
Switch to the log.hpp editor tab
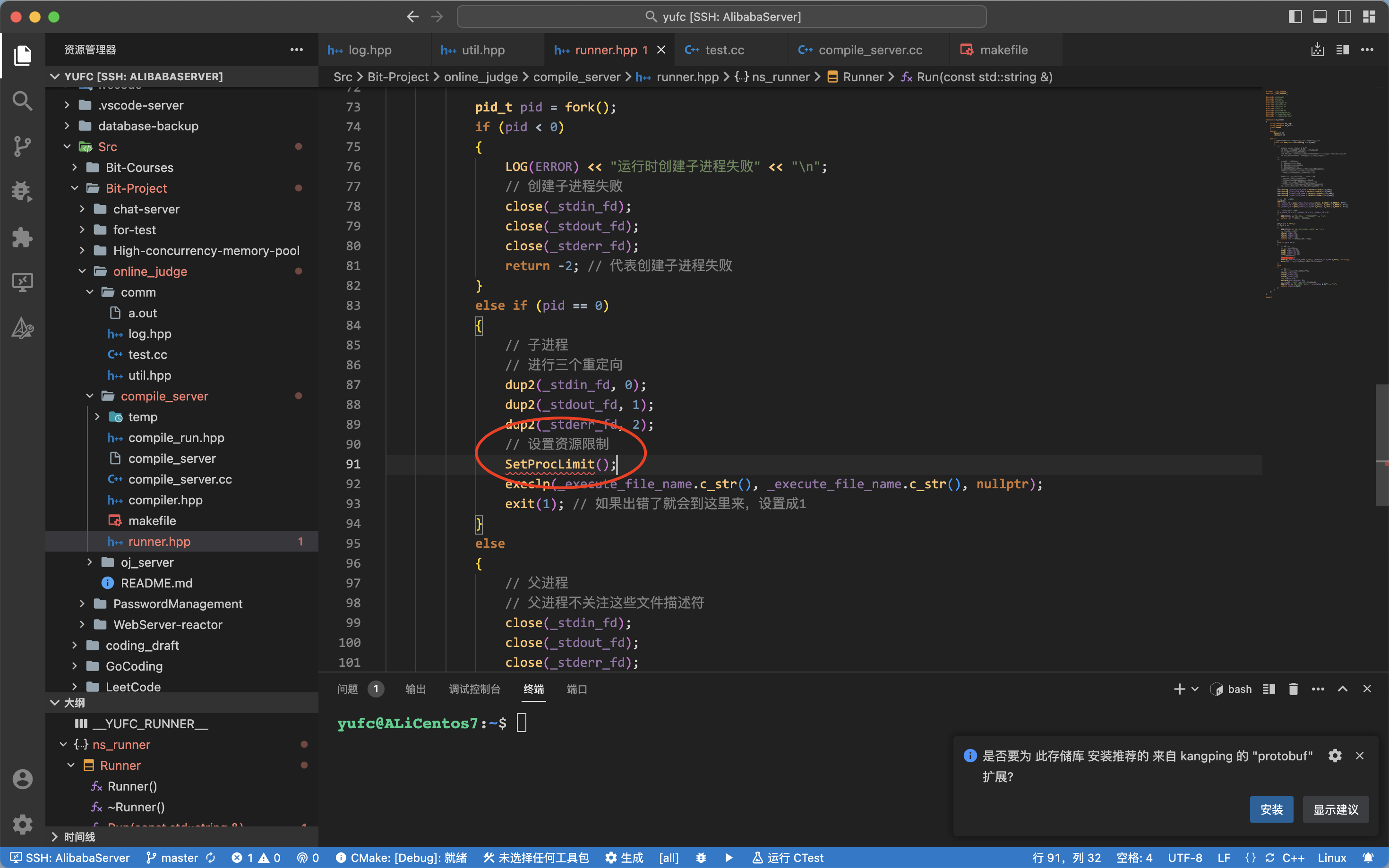click(x=375, y=50)
